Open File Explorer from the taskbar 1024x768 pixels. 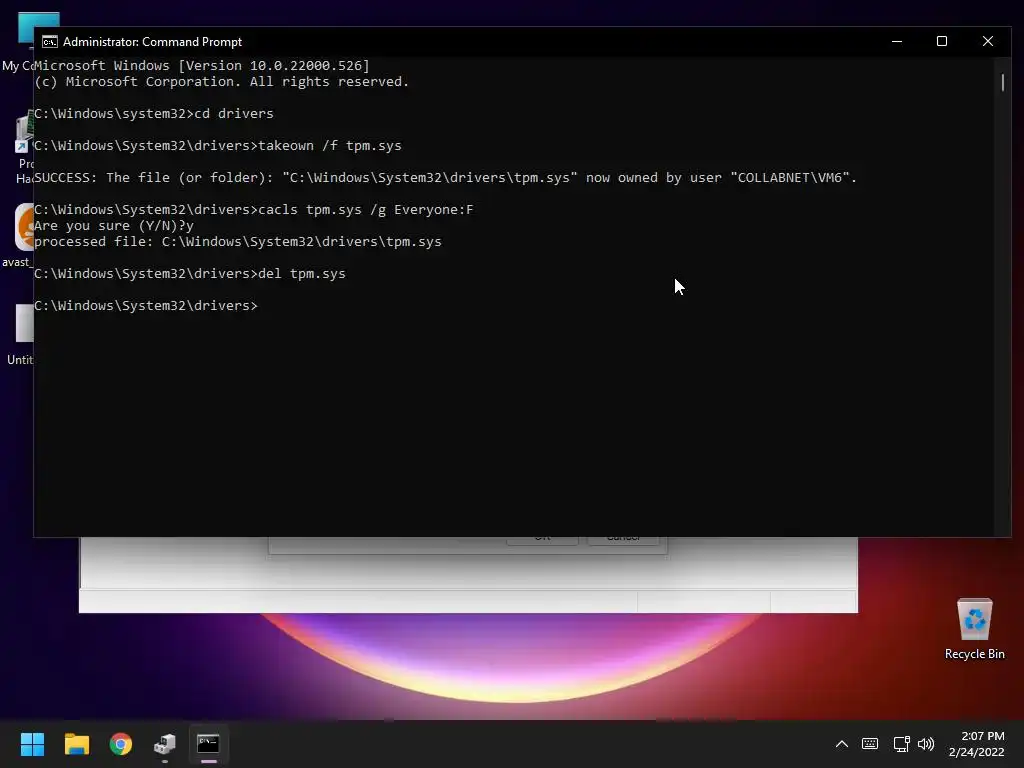[x=76, y=744]
